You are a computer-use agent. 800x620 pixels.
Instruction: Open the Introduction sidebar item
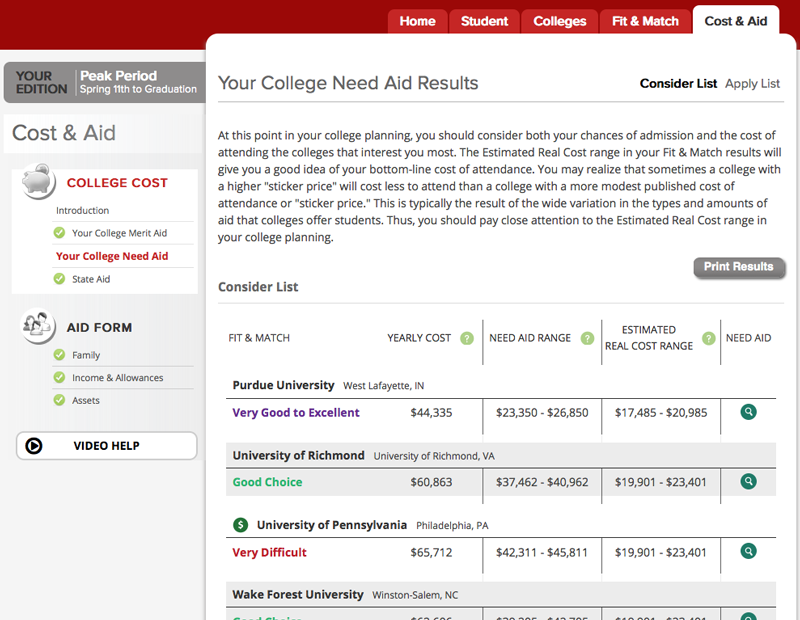point(82,211)
